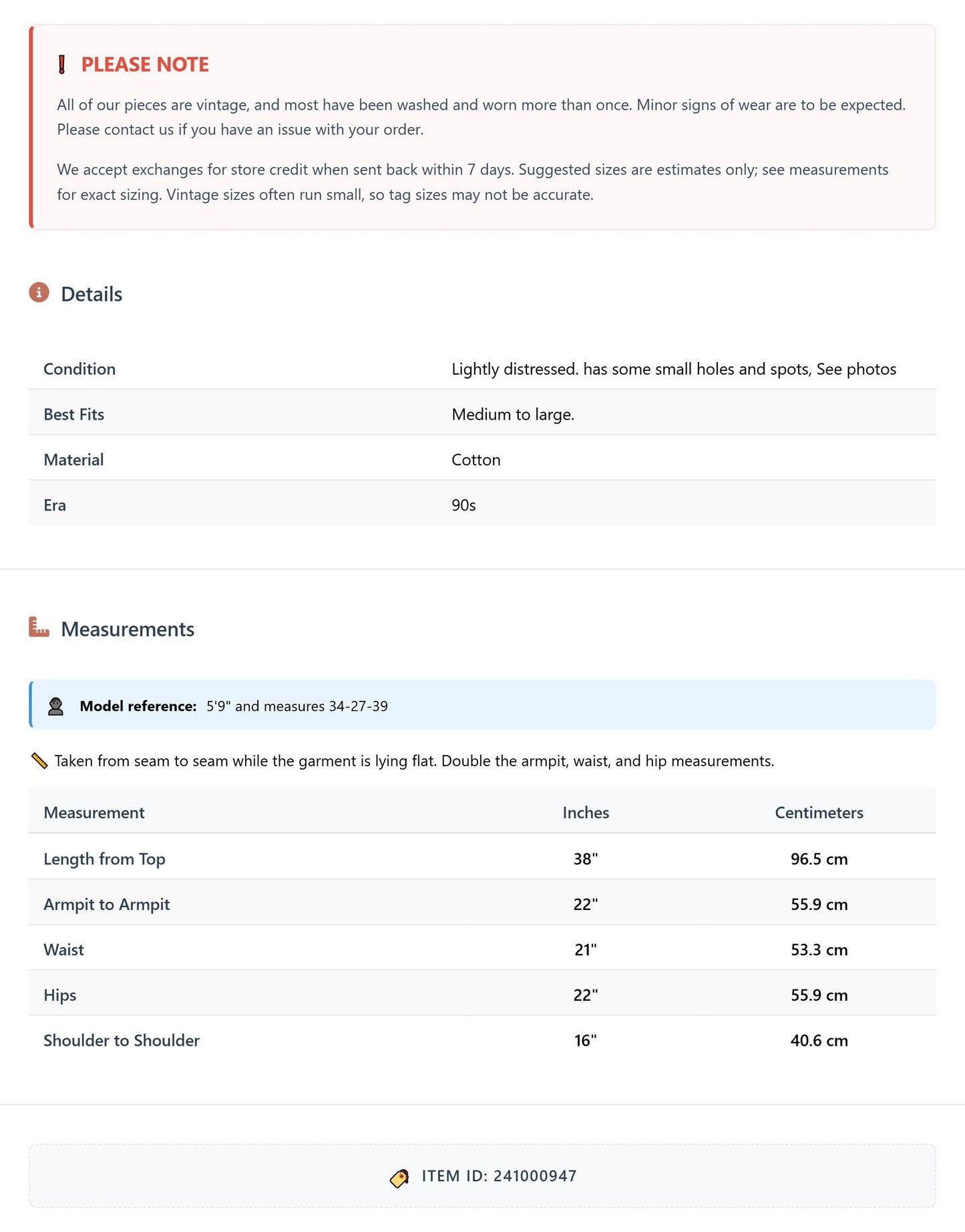Screen dimensions: 965x1232
Task: Click the Details info circle icon
Action: pos(39,293)
